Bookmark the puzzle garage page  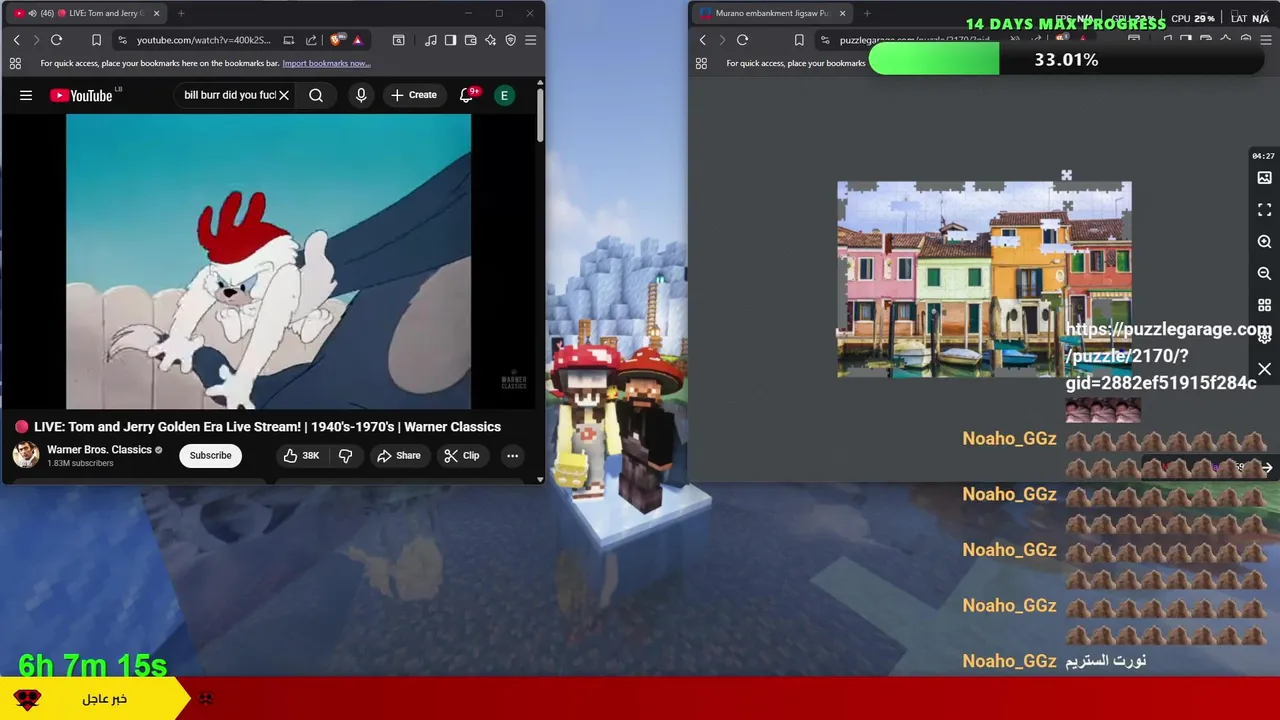798,40
